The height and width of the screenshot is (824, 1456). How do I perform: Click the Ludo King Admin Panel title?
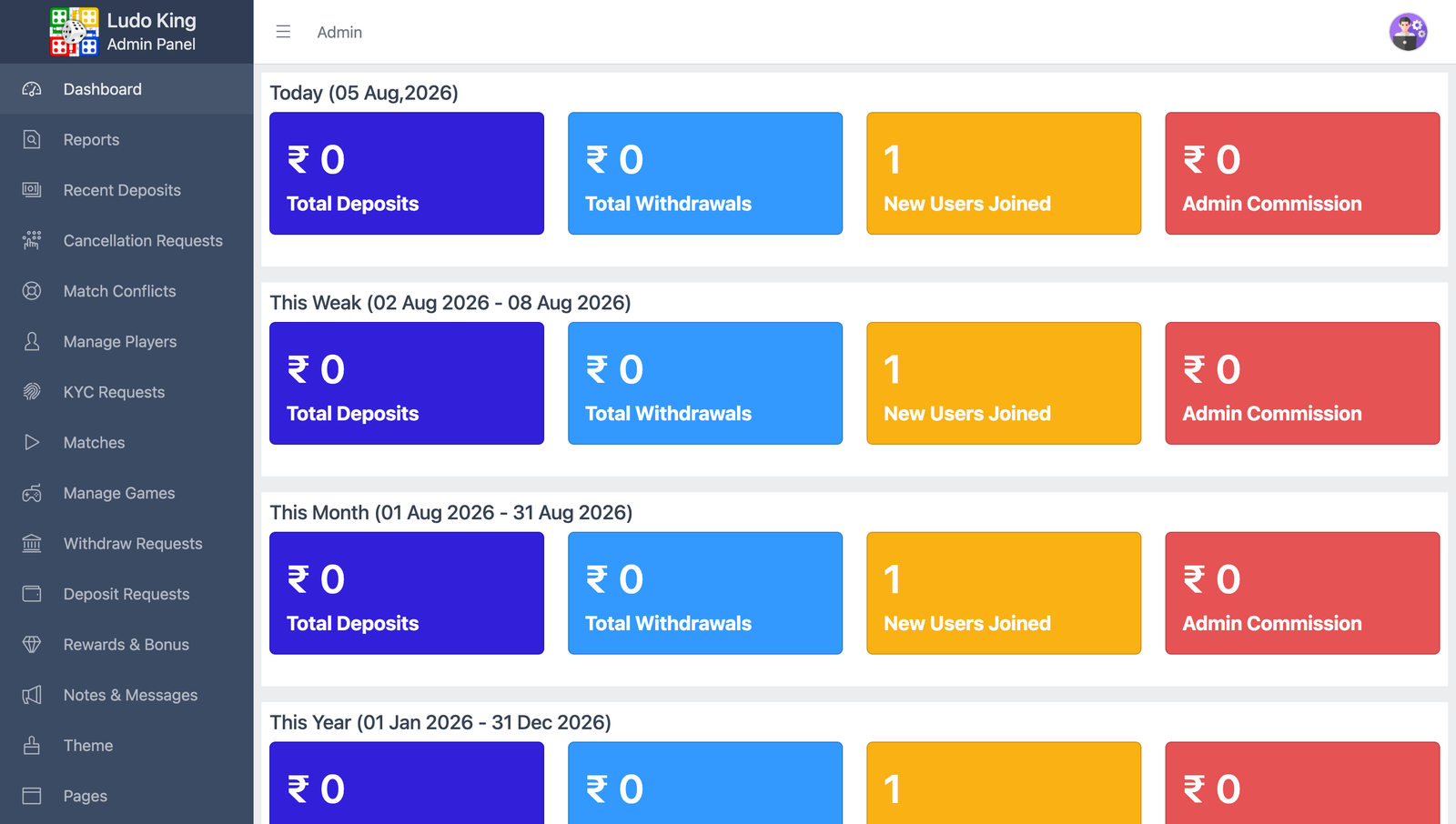[151, 32]
